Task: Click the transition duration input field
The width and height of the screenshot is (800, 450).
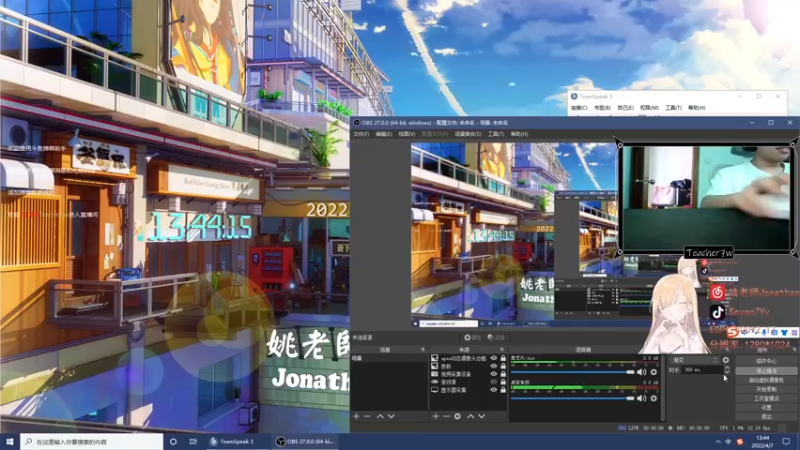Action: tap(702, 369)
